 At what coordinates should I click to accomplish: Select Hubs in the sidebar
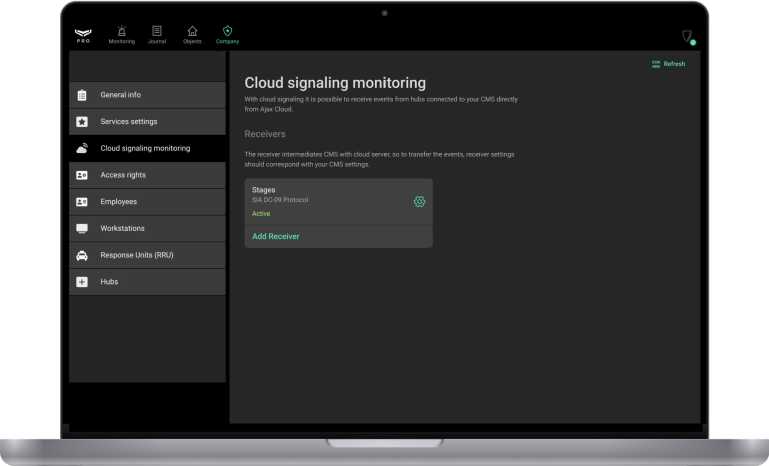coord(109,282)
